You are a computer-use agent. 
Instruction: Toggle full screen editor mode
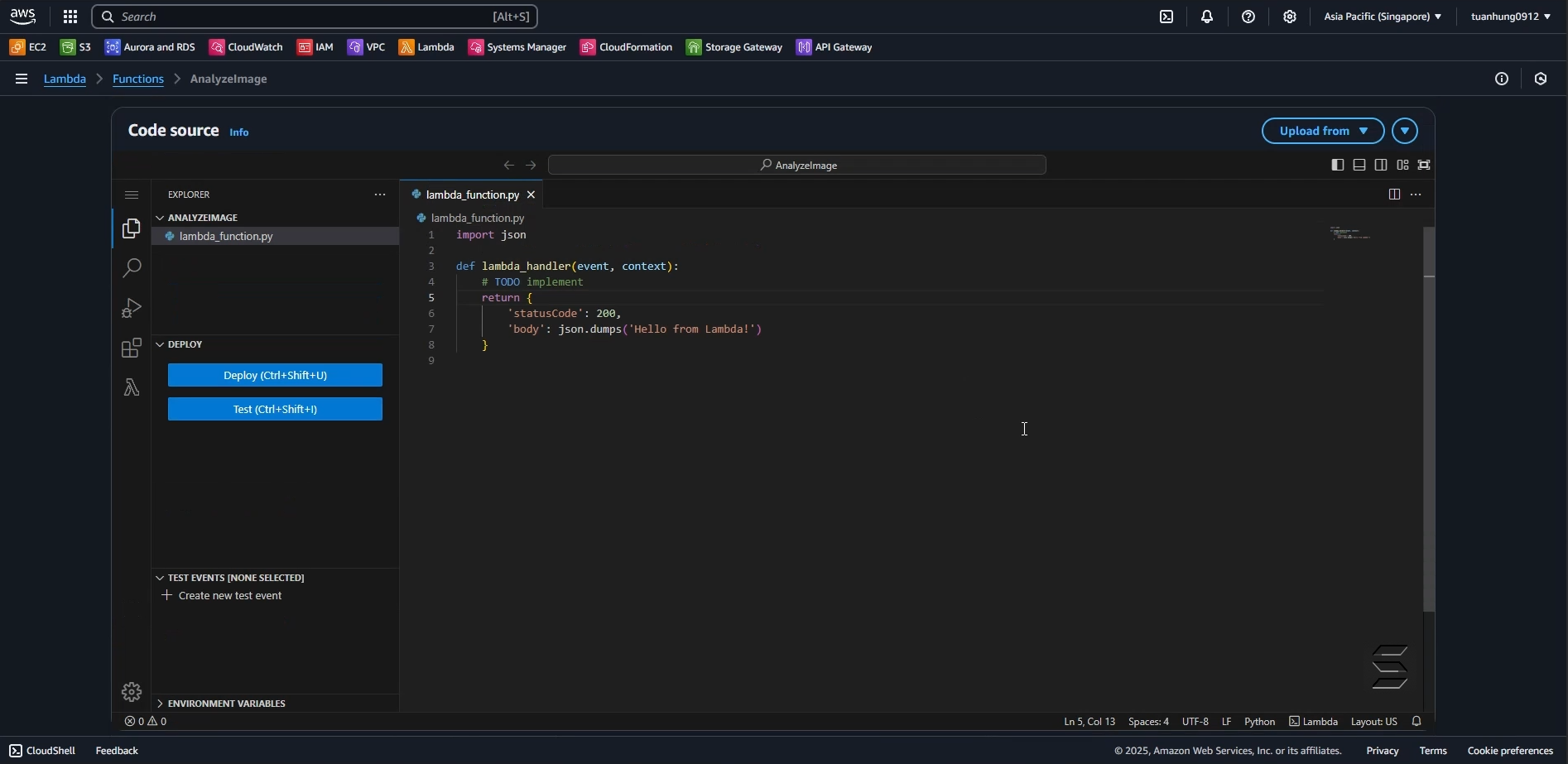1424,165
